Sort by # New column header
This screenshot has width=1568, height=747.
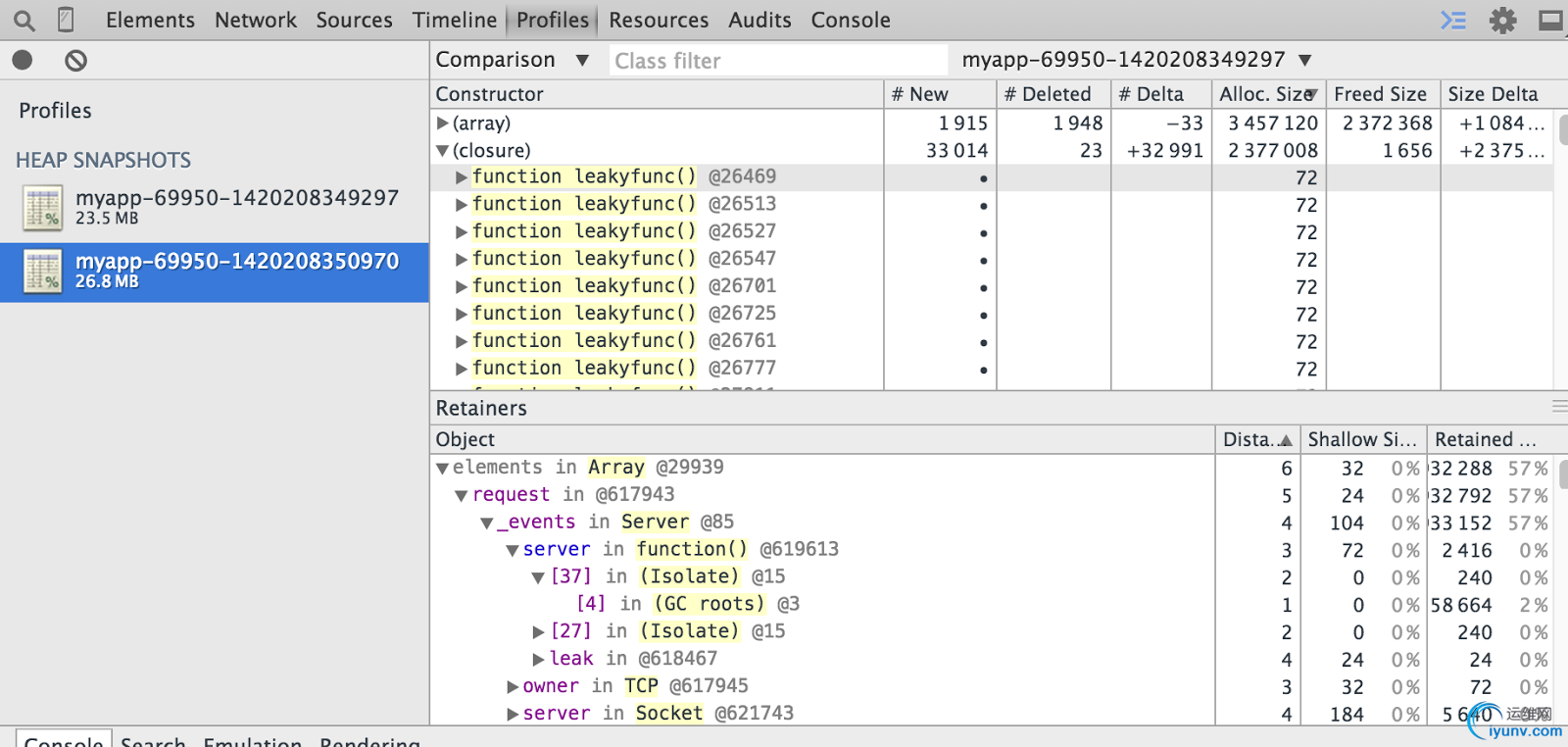click(x=940, y=94)
